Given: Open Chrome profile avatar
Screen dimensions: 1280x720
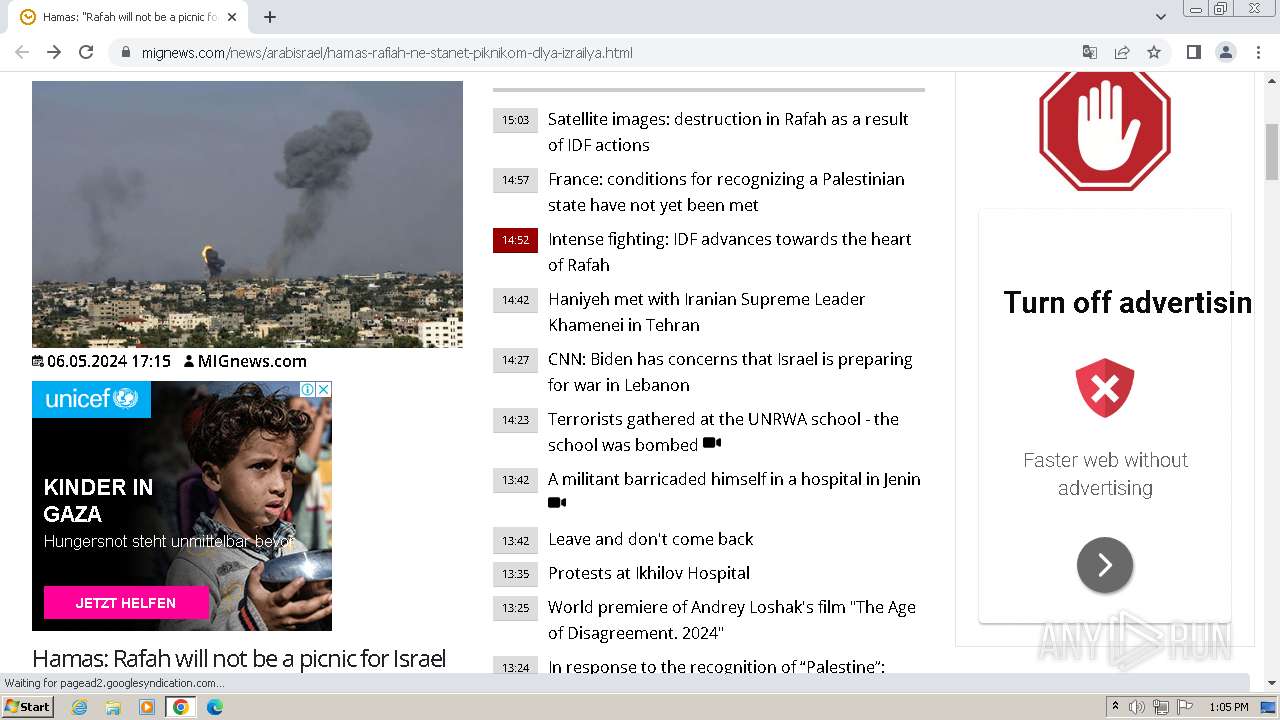Looking at the screenshot, I should [1225, 52].
